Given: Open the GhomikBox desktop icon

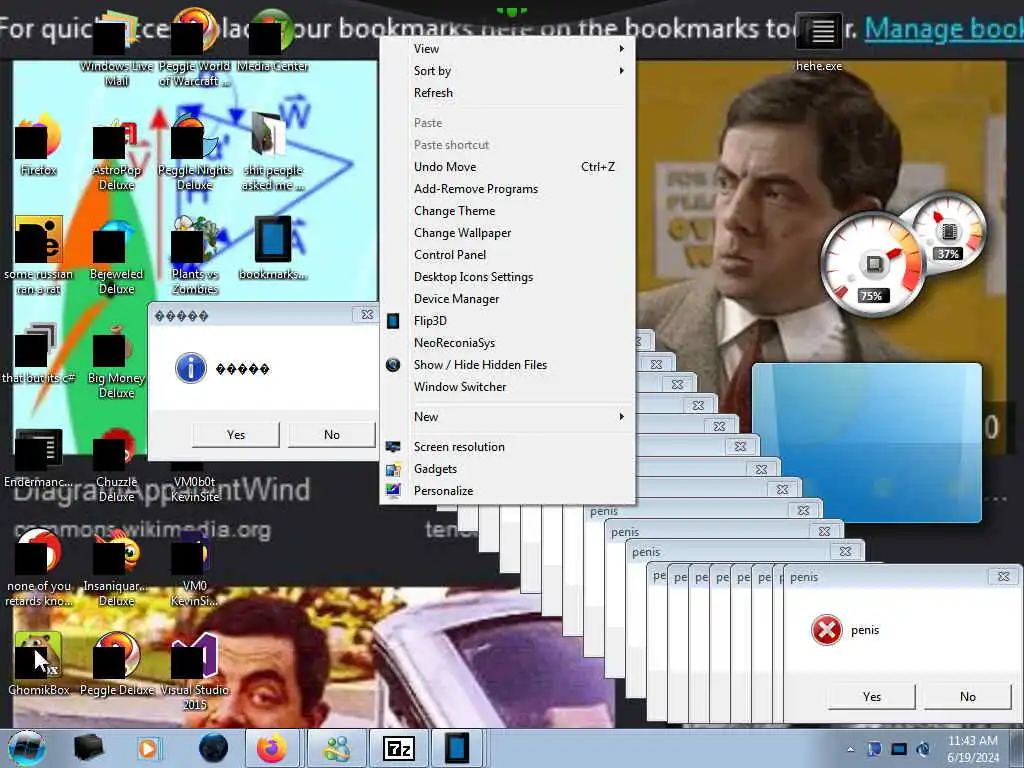Looking at the screenshot, I should tap(39, 663).
